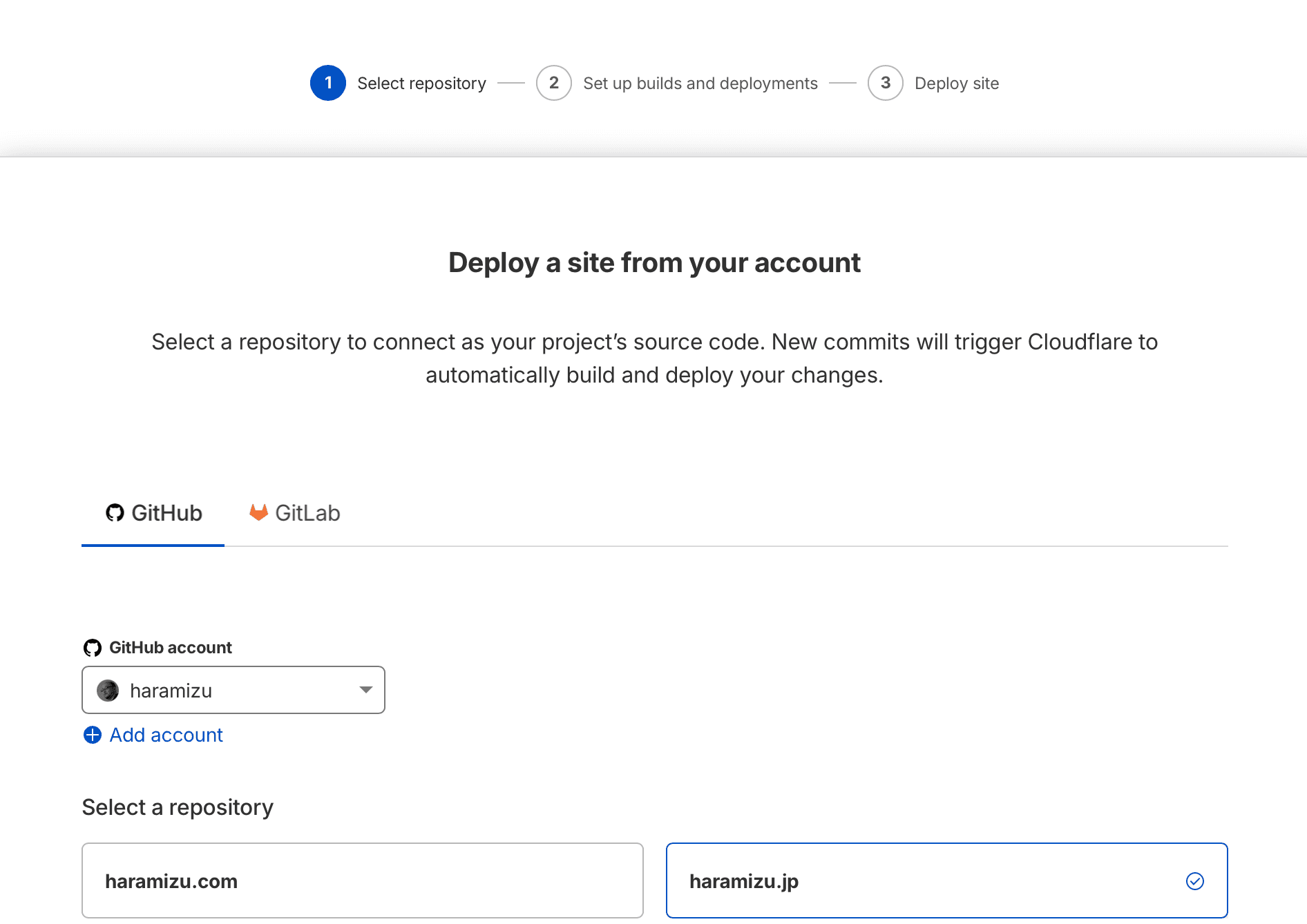Select the haramizu.com repository card
The image size is (1307, 924).
pyautogui.click(x=362, y=880)
